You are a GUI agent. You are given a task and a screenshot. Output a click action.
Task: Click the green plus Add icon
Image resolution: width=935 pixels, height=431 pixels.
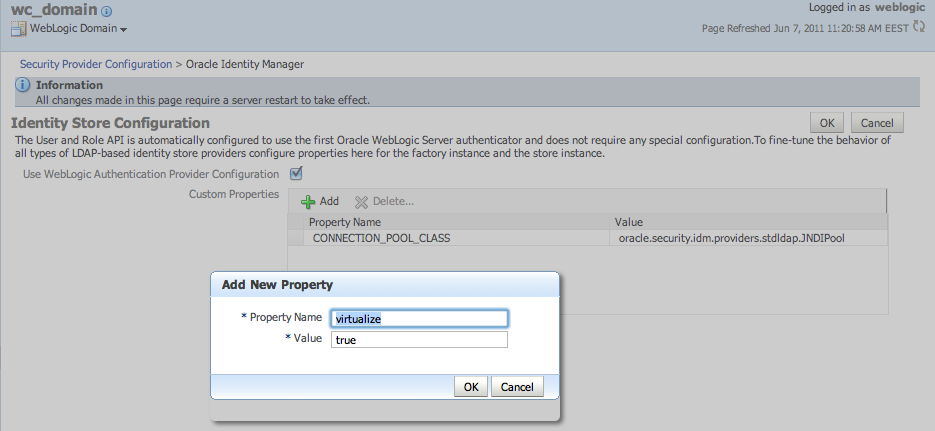(308, 201)
